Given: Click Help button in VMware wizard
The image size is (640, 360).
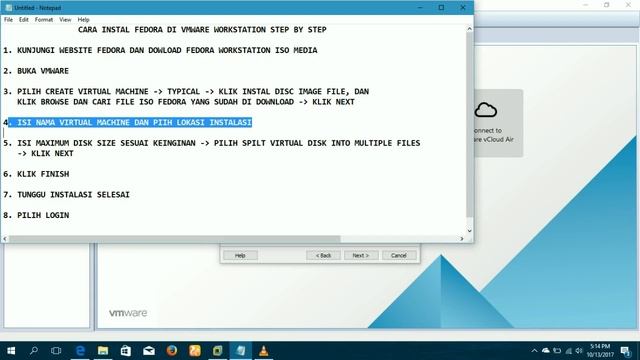Looking at the screenshot, I should (240, 256).
